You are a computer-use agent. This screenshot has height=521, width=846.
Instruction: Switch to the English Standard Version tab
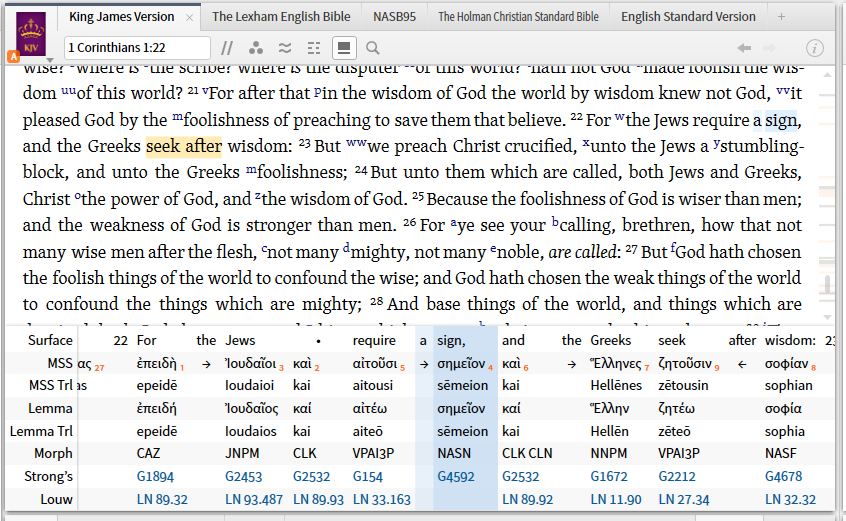[x=688, y=17]
